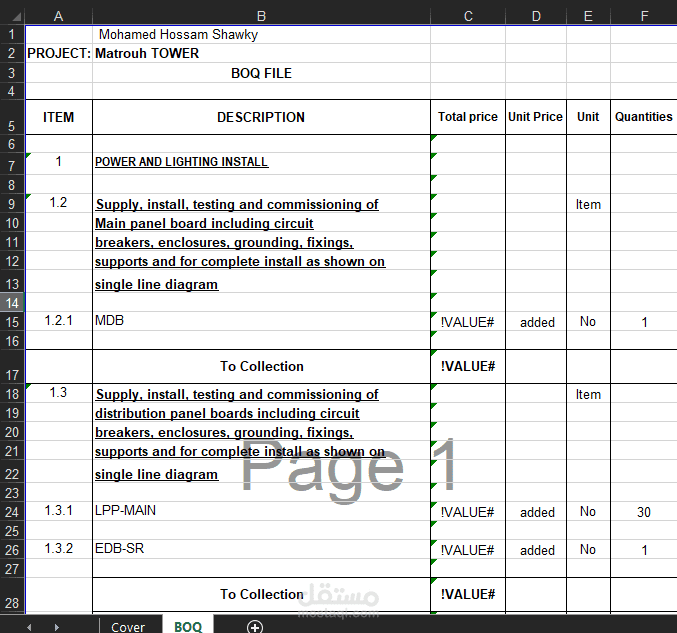
Task: Select row 28 header
Action: coord(13,594)
